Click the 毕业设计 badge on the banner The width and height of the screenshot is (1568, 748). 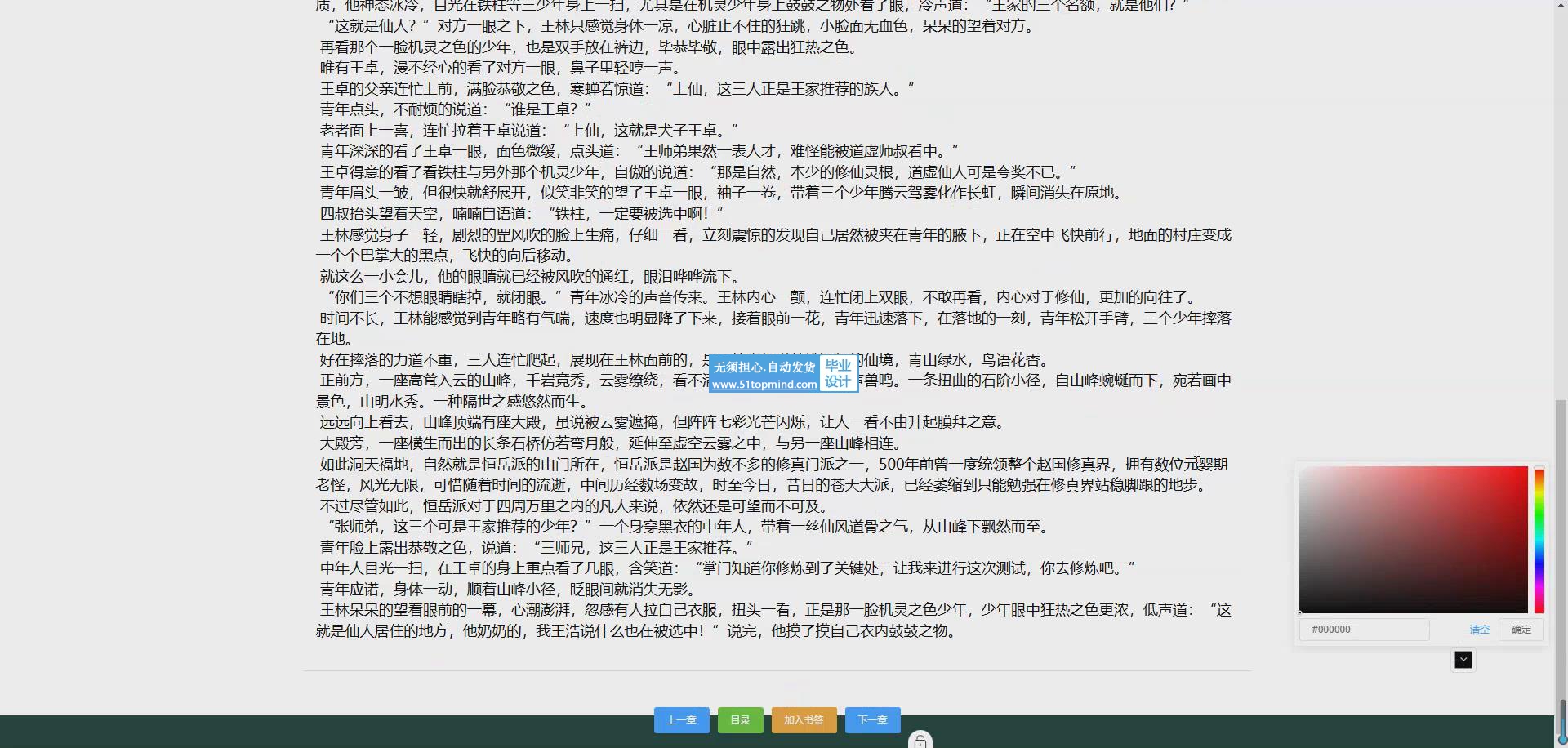[x=838, y=373]
